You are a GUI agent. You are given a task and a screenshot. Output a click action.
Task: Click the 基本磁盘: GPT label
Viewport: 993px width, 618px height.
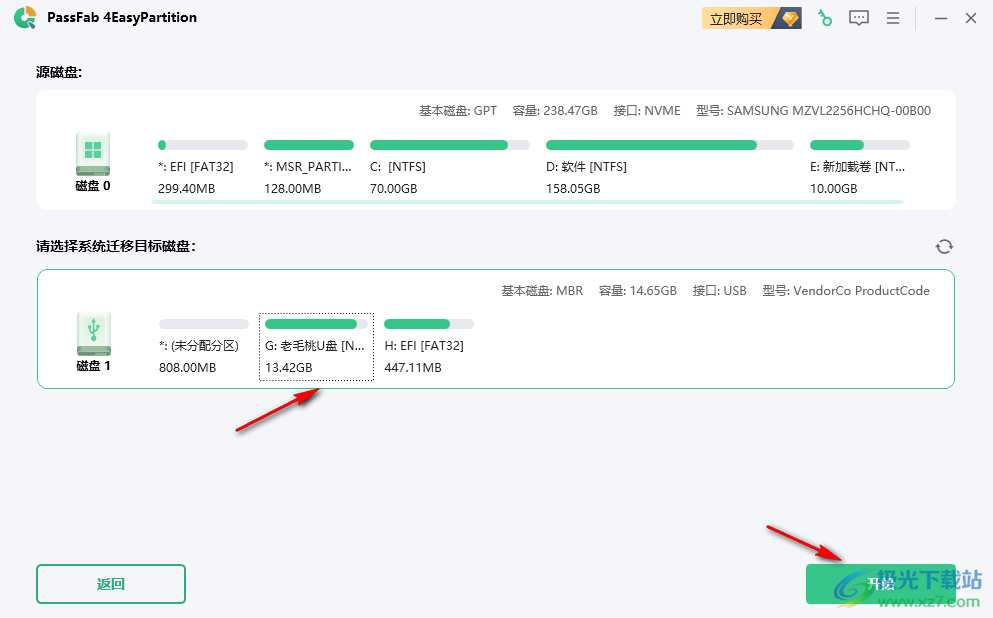458,111
